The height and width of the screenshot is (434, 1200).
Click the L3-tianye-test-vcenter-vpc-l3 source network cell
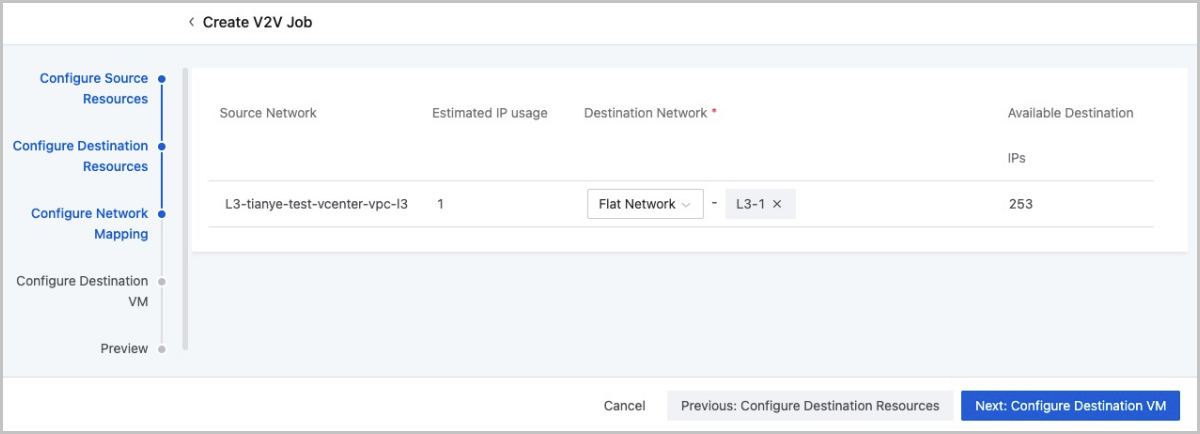pos(316,204)
